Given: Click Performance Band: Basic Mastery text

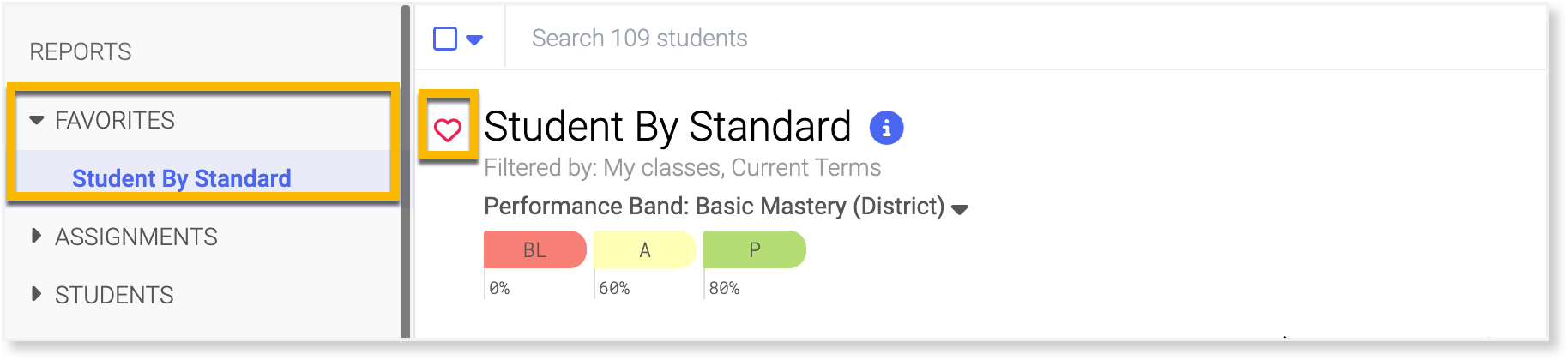Looking at the screenshot, I should tap(714, 207).
